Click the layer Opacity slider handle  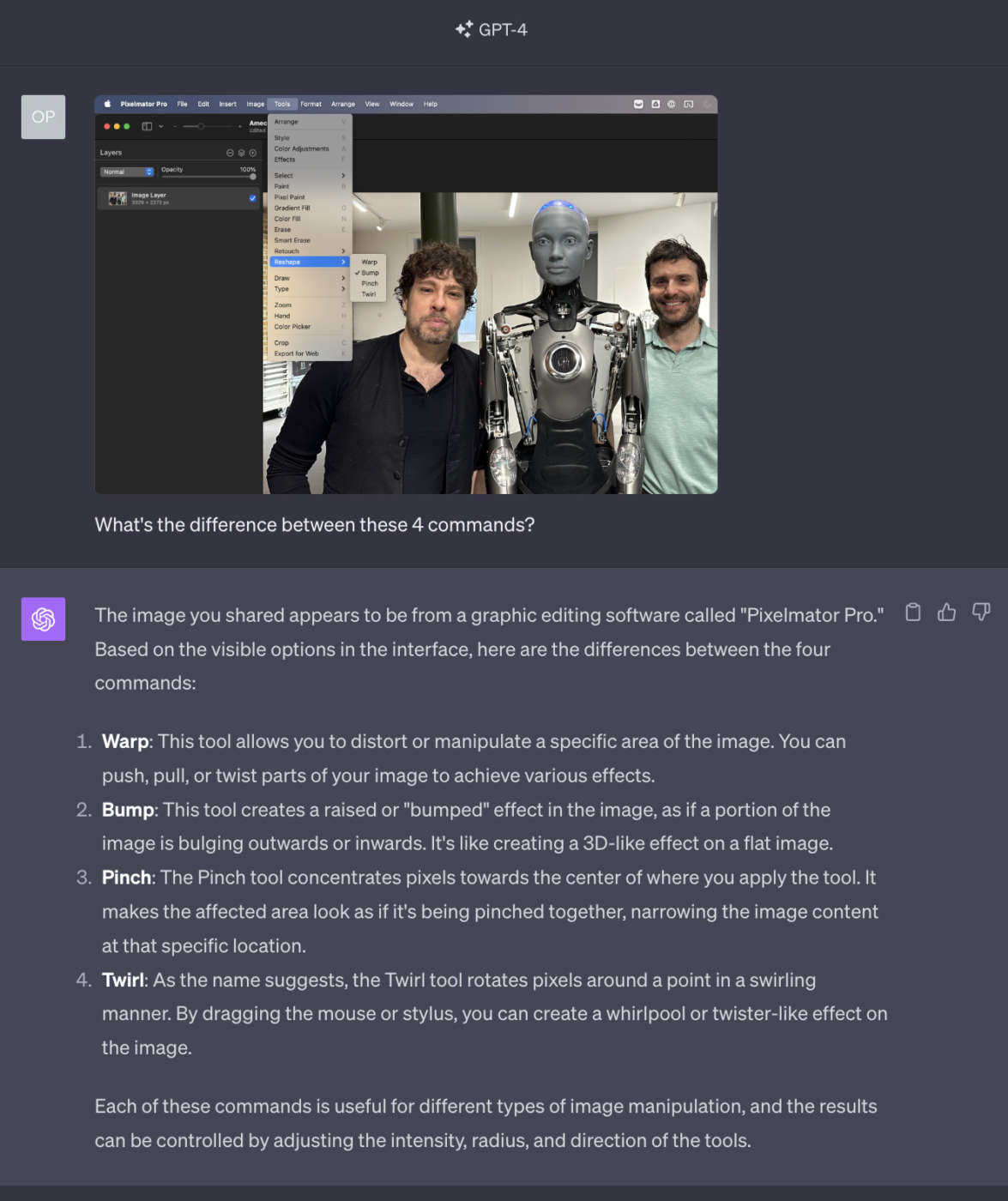252,177
